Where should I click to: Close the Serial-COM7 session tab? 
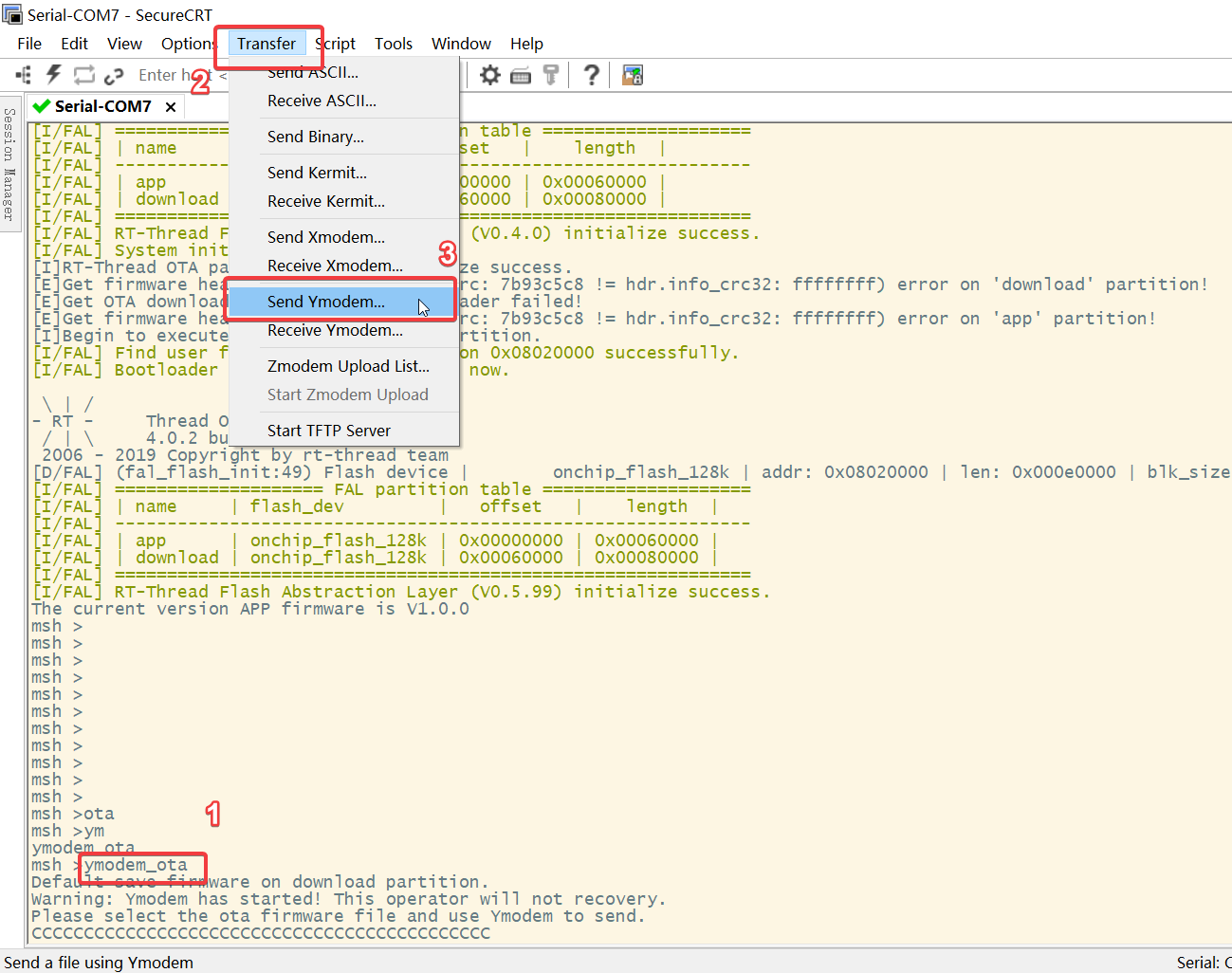pyautogui.click(x=171, y=107)
